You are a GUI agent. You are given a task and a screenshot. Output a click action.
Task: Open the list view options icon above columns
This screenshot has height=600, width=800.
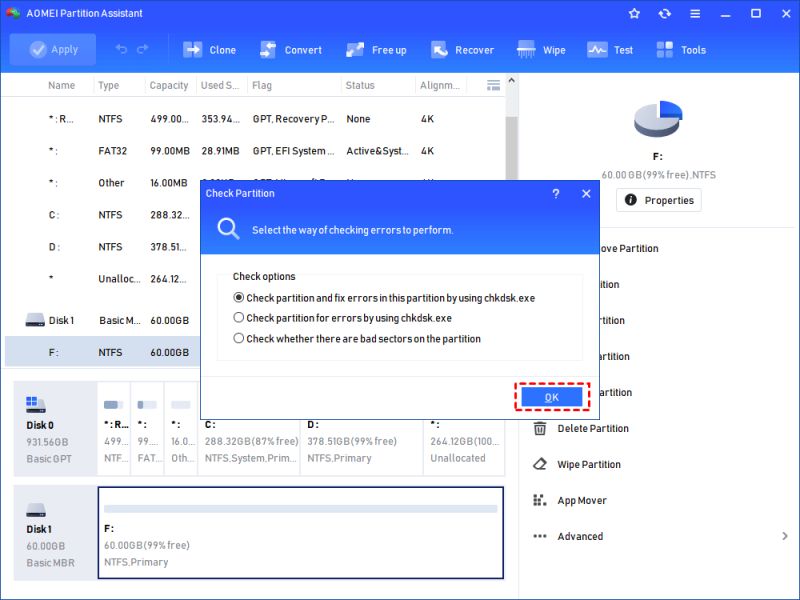point(493,85)
